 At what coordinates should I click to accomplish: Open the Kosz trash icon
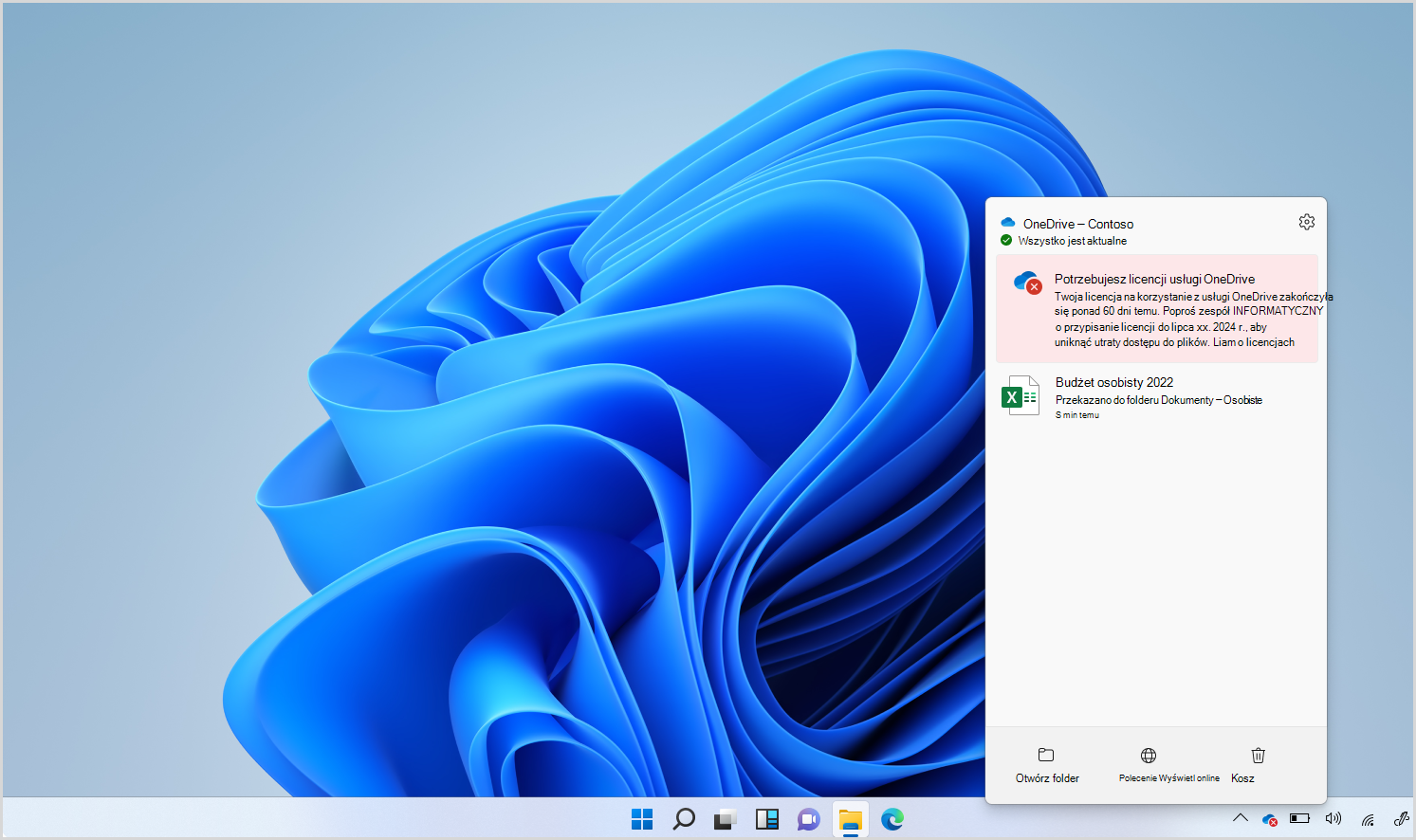[x=1258, y=756]
